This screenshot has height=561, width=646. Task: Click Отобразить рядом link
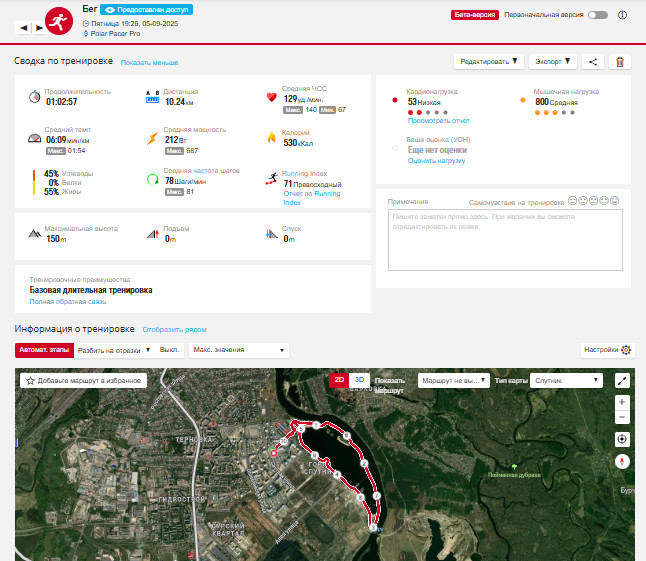(174, 330)
